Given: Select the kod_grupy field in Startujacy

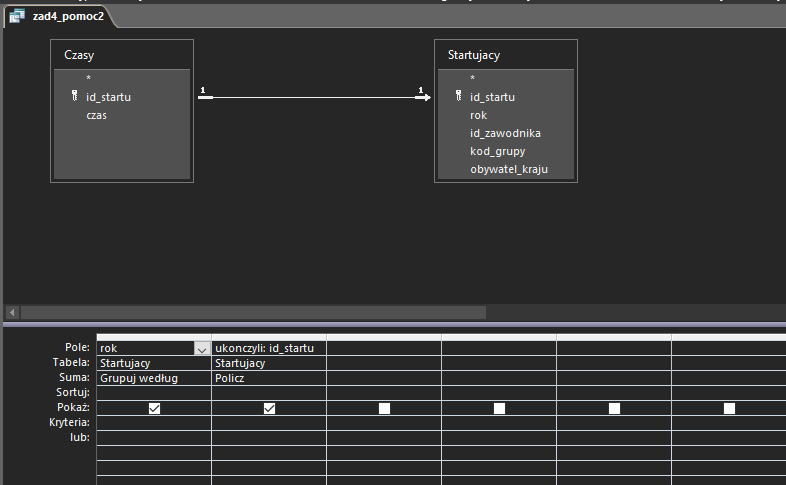Looking at the screenshot, I should pyautogui.click(x=497, y=151).
